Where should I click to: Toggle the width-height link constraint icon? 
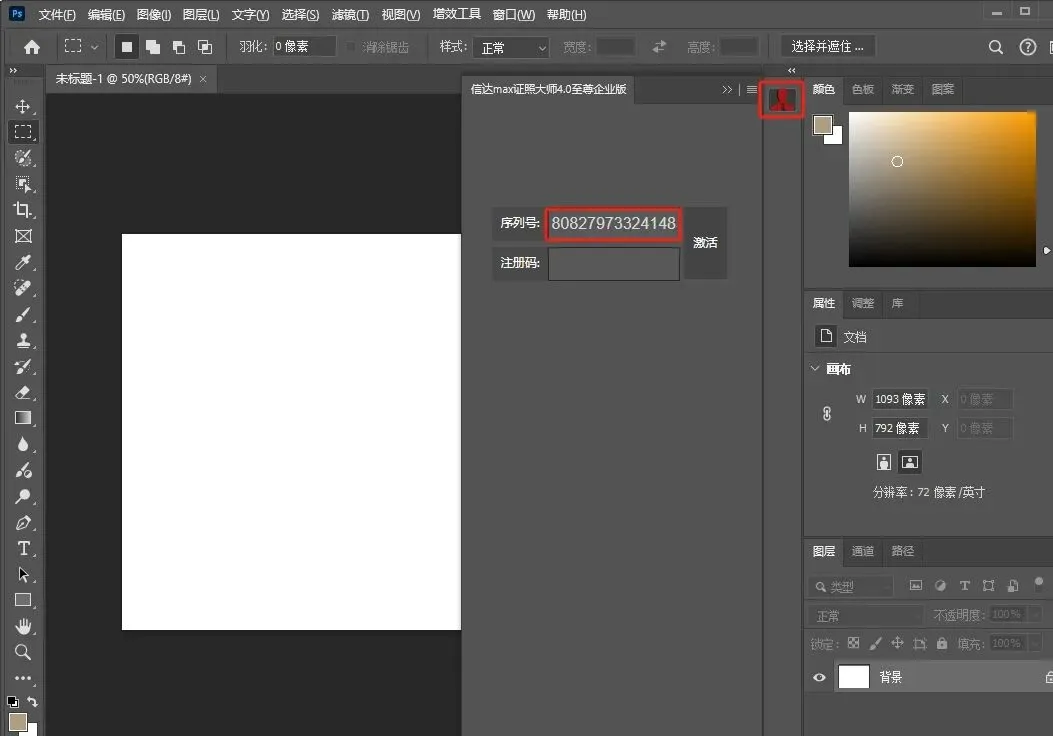click(x=827, y=413)
